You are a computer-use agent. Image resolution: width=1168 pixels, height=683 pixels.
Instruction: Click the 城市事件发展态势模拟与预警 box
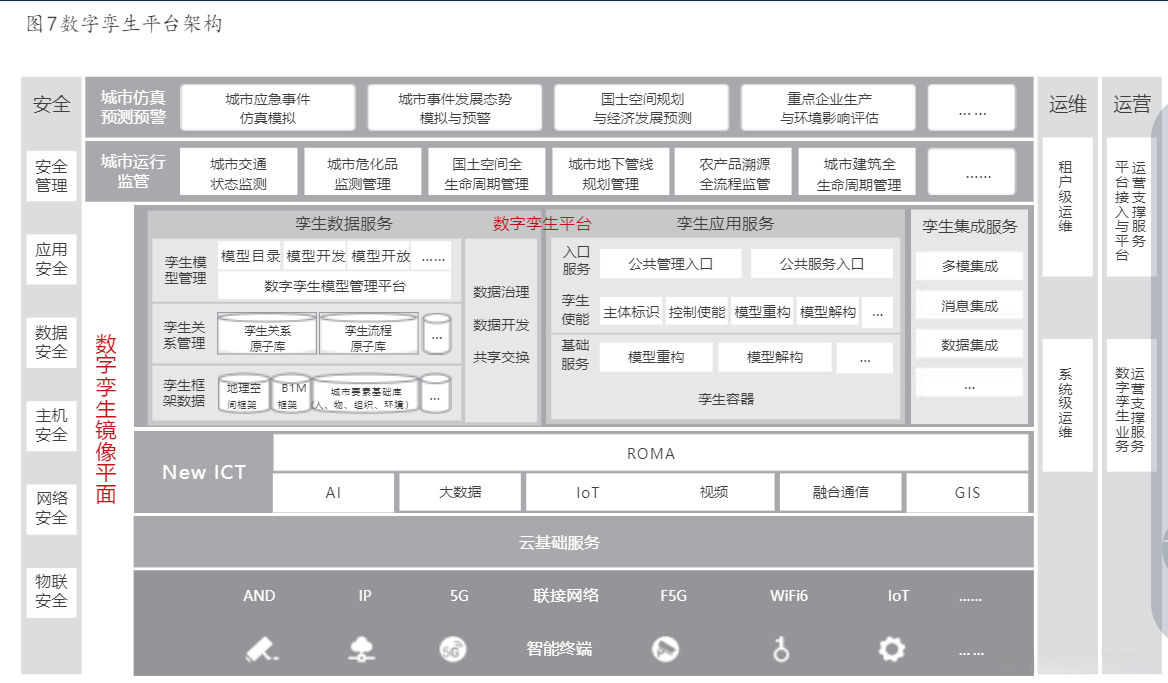(454, 108)
